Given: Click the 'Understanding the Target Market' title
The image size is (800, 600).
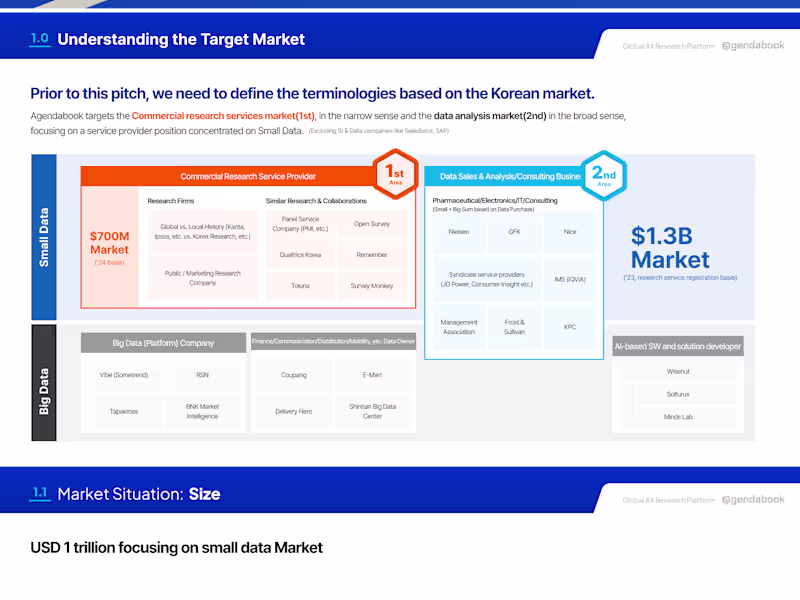Looking at the screenshot, I should click(x=181, y=39).
